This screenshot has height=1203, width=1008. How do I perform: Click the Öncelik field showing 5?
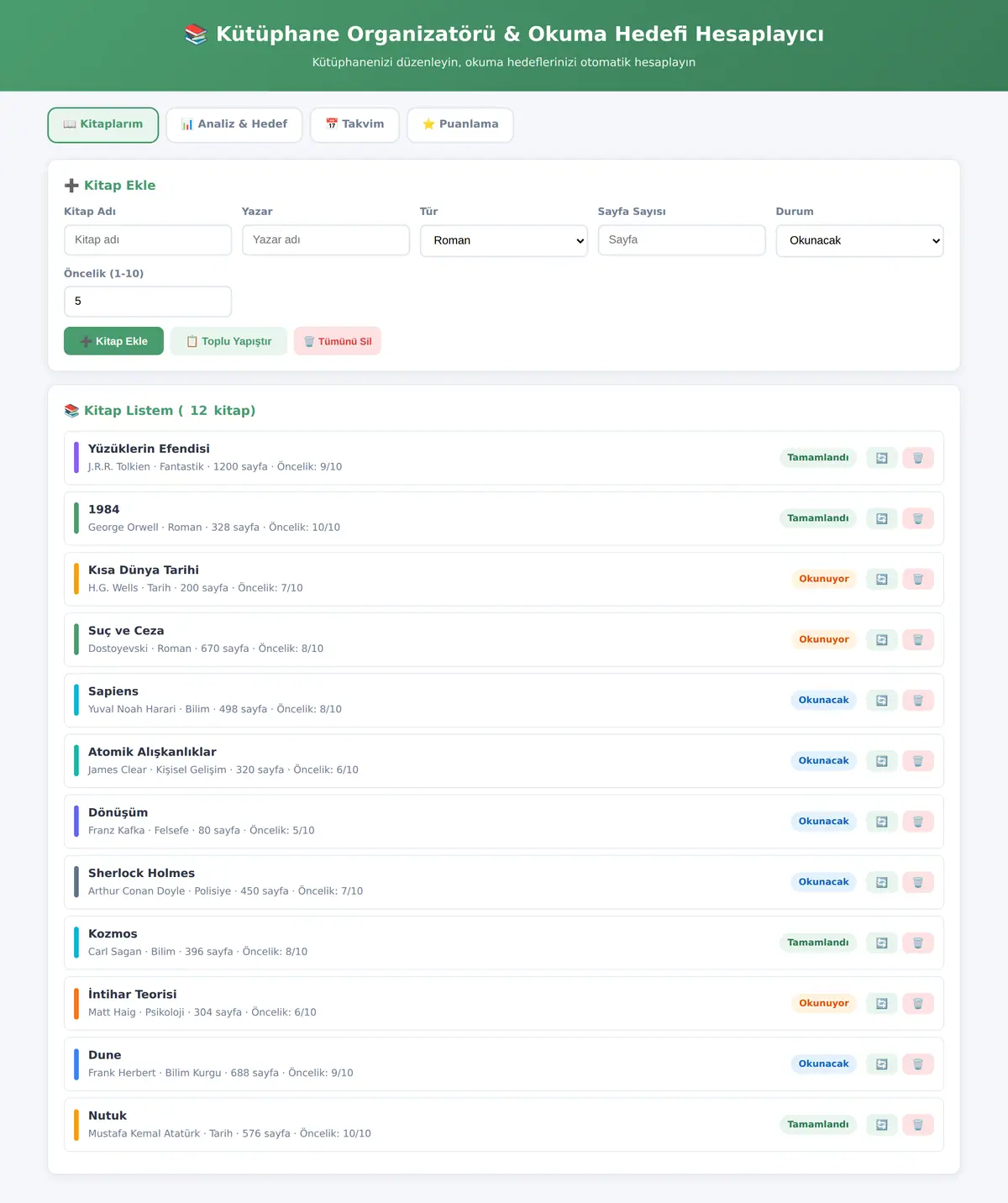[148, 302]
